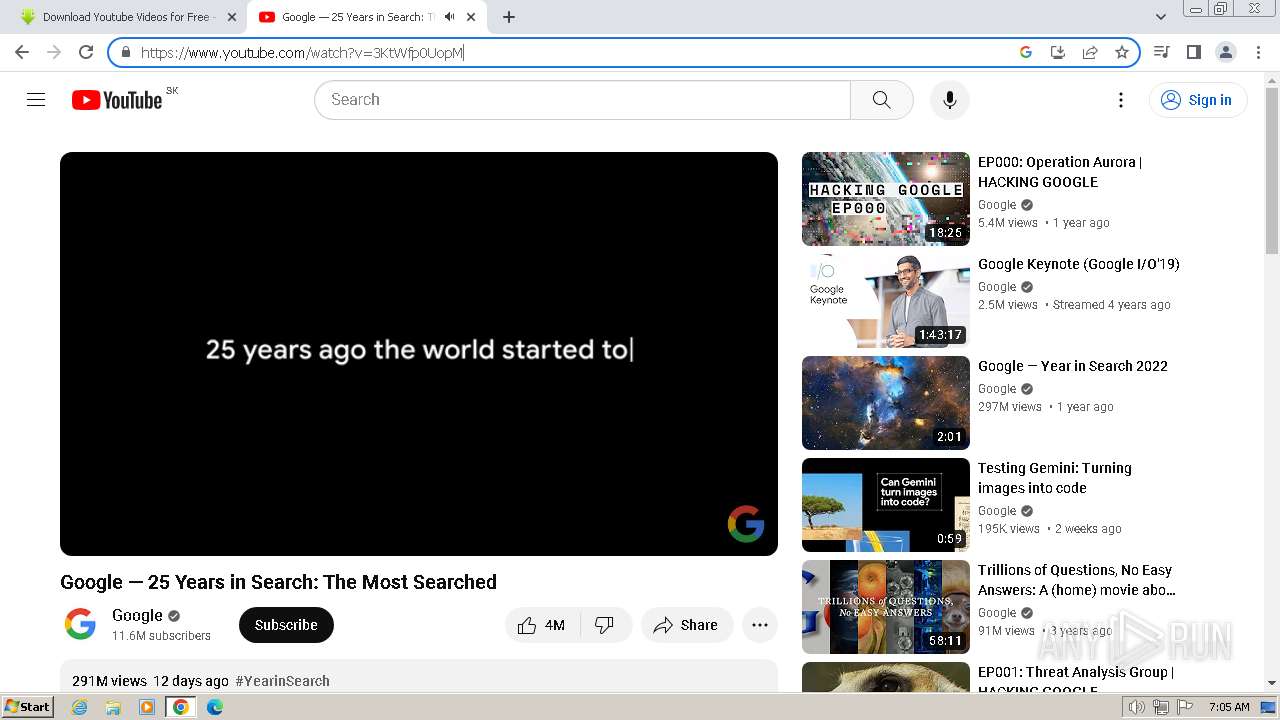Open EP000: Operation Aurora title
Screen dimensions: 1280x720
pyautogui.click(x=1059, y=172)
